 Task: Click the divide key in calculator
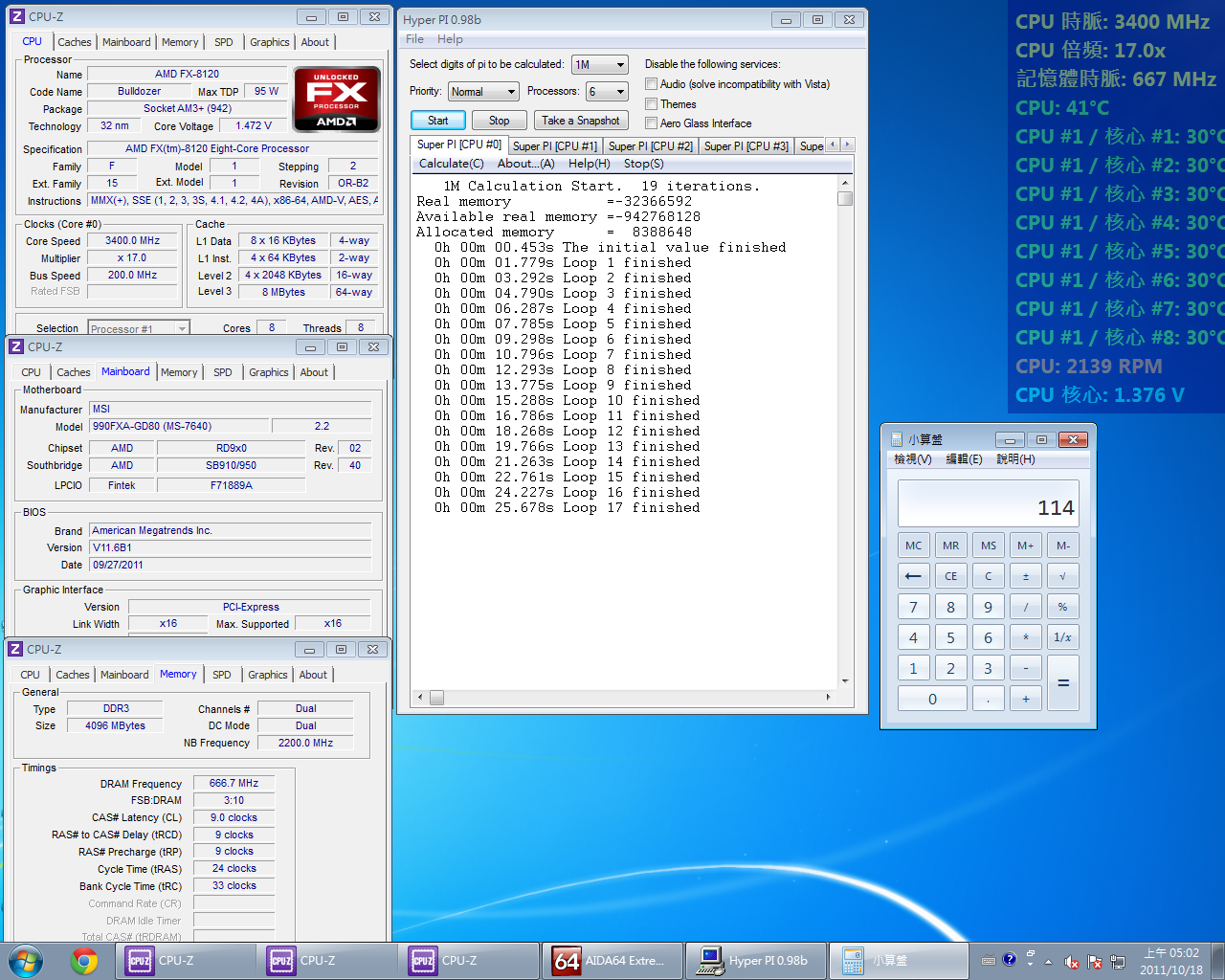[1025, 607]
